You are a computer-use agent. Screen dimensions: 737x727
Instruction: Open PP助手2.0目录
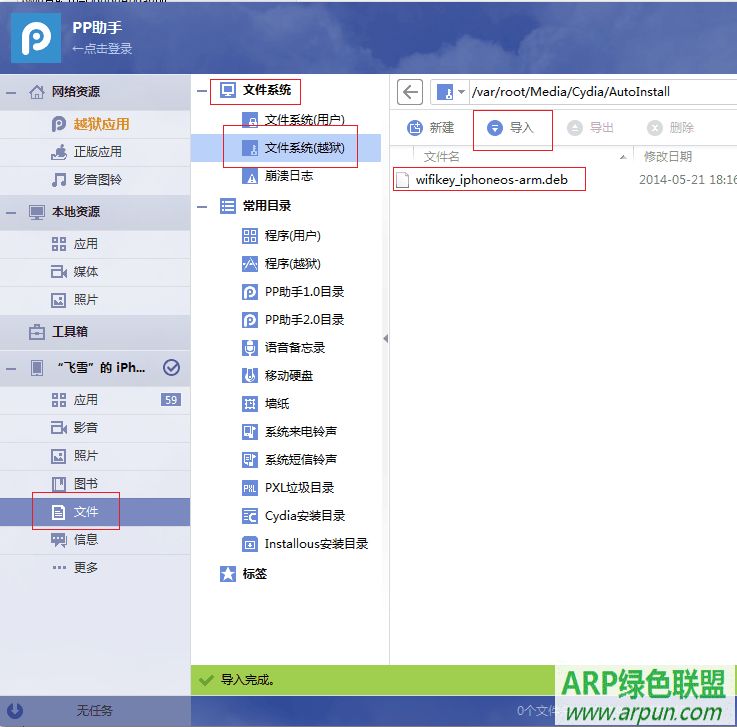coord(304,320)
